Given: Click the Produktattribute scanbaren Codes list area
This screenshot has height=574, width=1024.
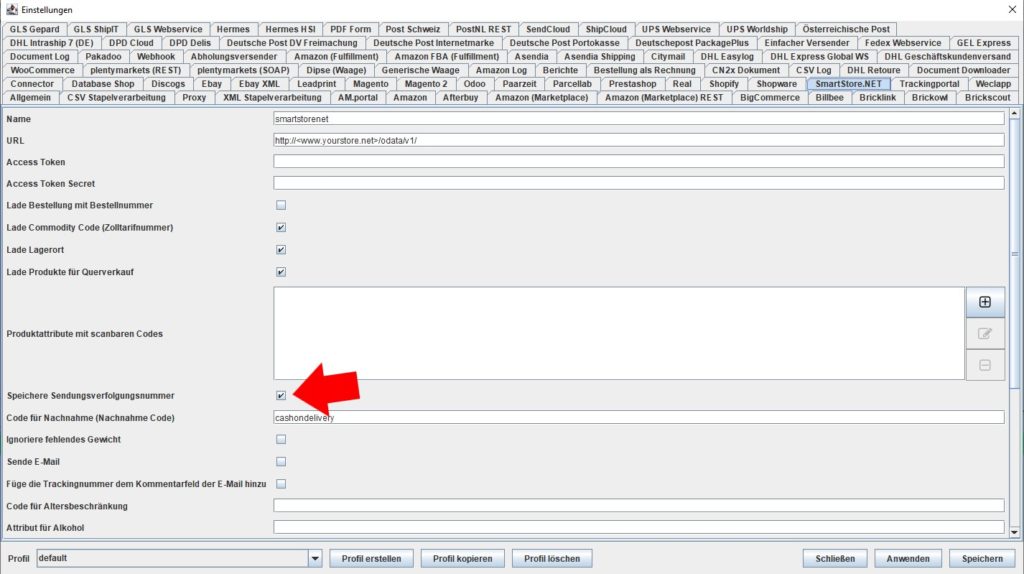Looking at the screenshot, I should point(619,333).
